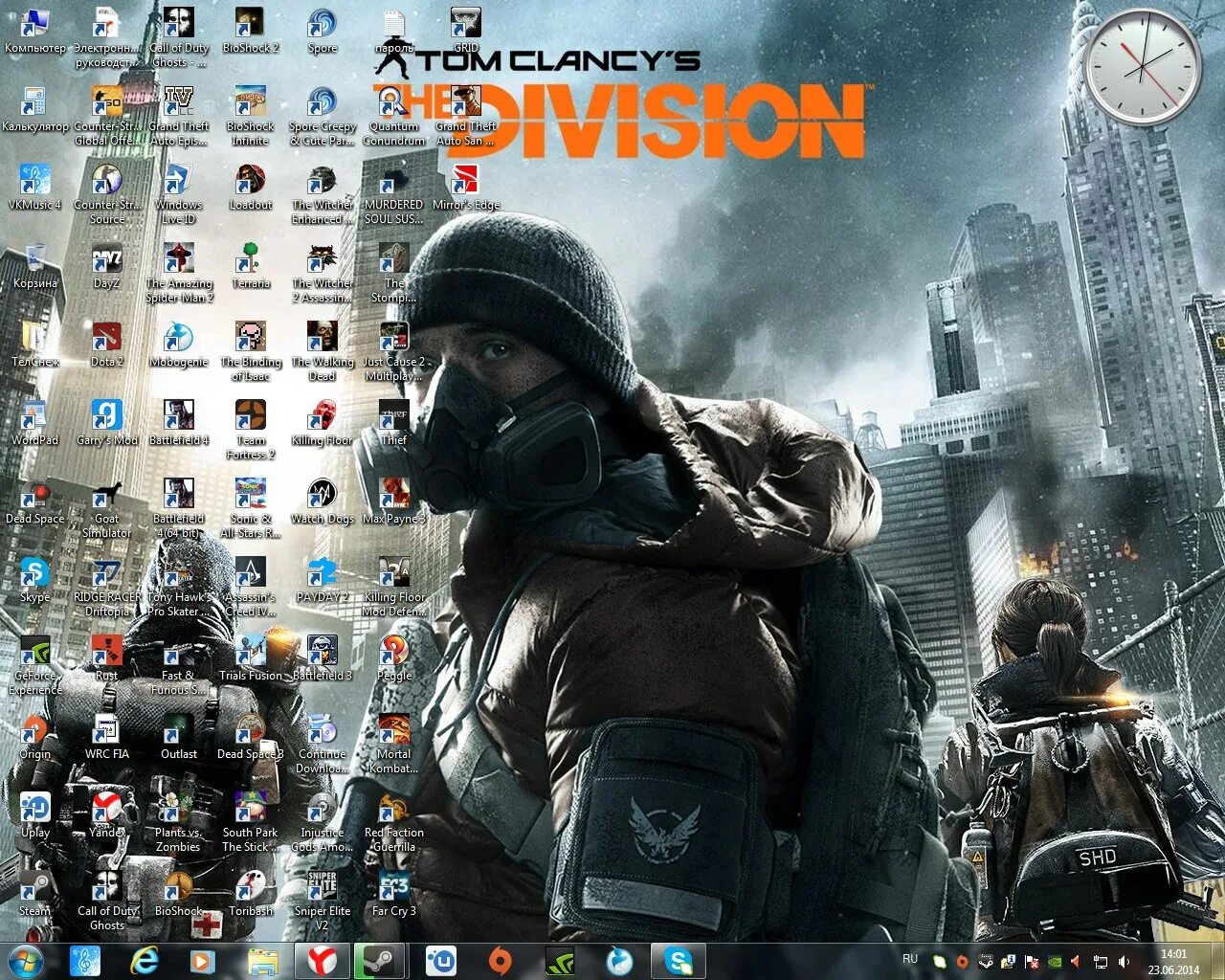Open Quantum Conundrum shortcut
This screenshot has height=980, width=1225.
394,117
